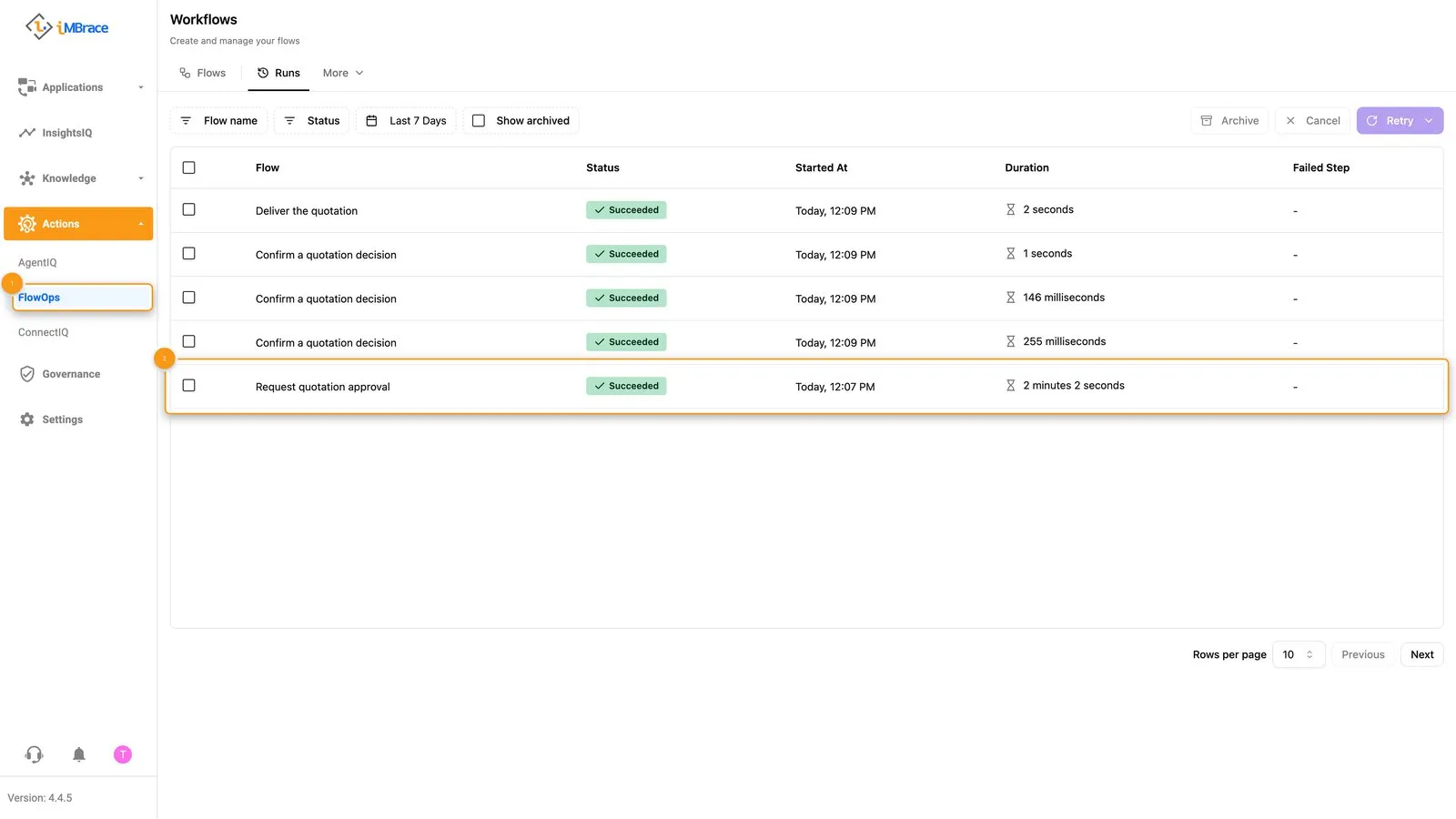Change rows per page selector
The width and height of the screenshot is (1456, 819).
1298,654
